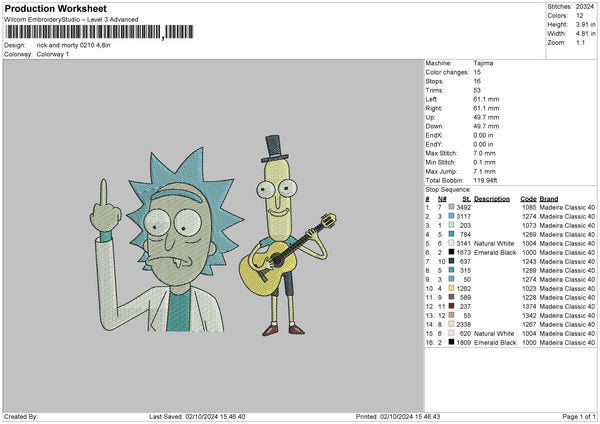Click thread code 1023 in stop row 10
600x424 pixels.
point(529,289)
